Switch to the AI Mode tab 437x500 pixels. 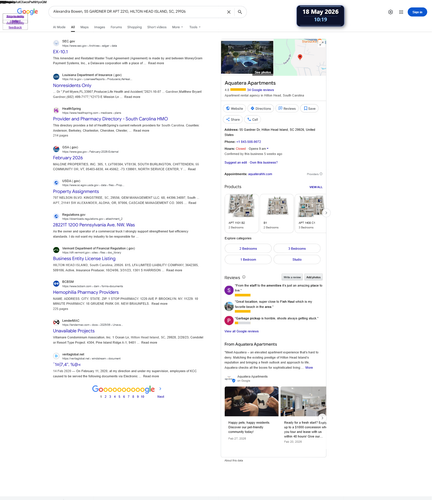[59, 27]
